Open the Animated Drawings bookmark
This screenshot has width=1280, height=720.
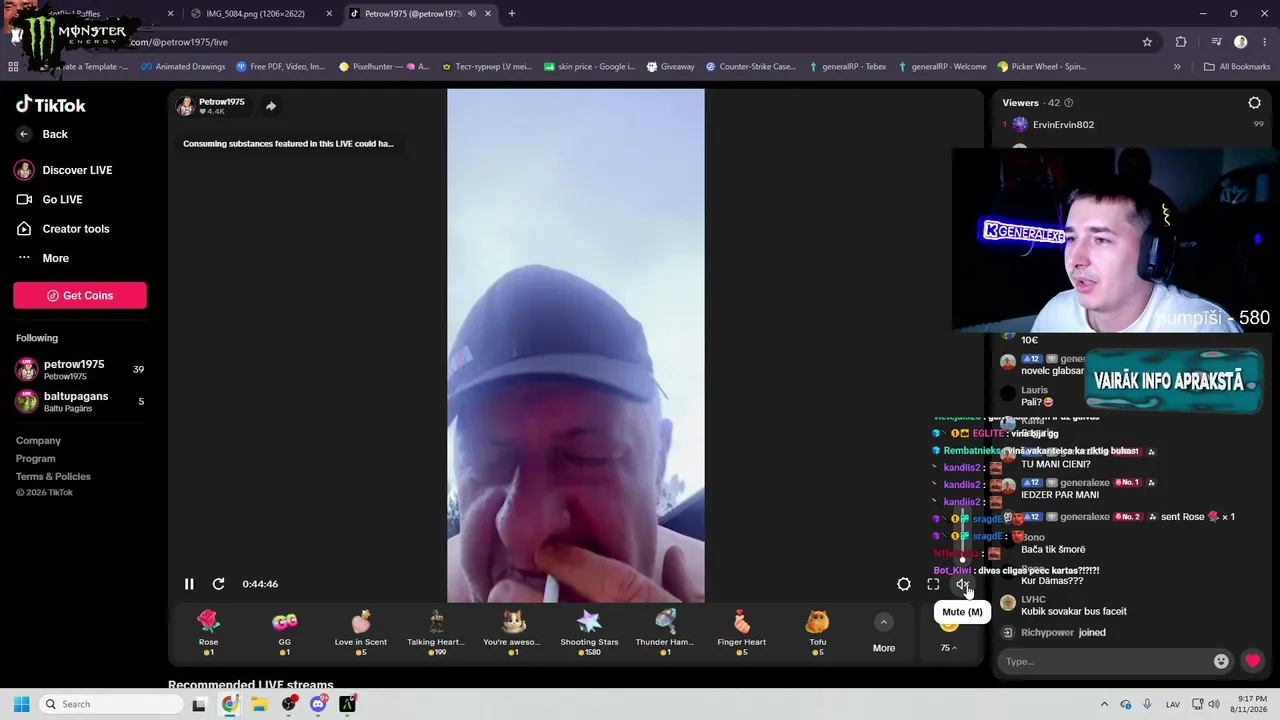click(x=183, y=67)
